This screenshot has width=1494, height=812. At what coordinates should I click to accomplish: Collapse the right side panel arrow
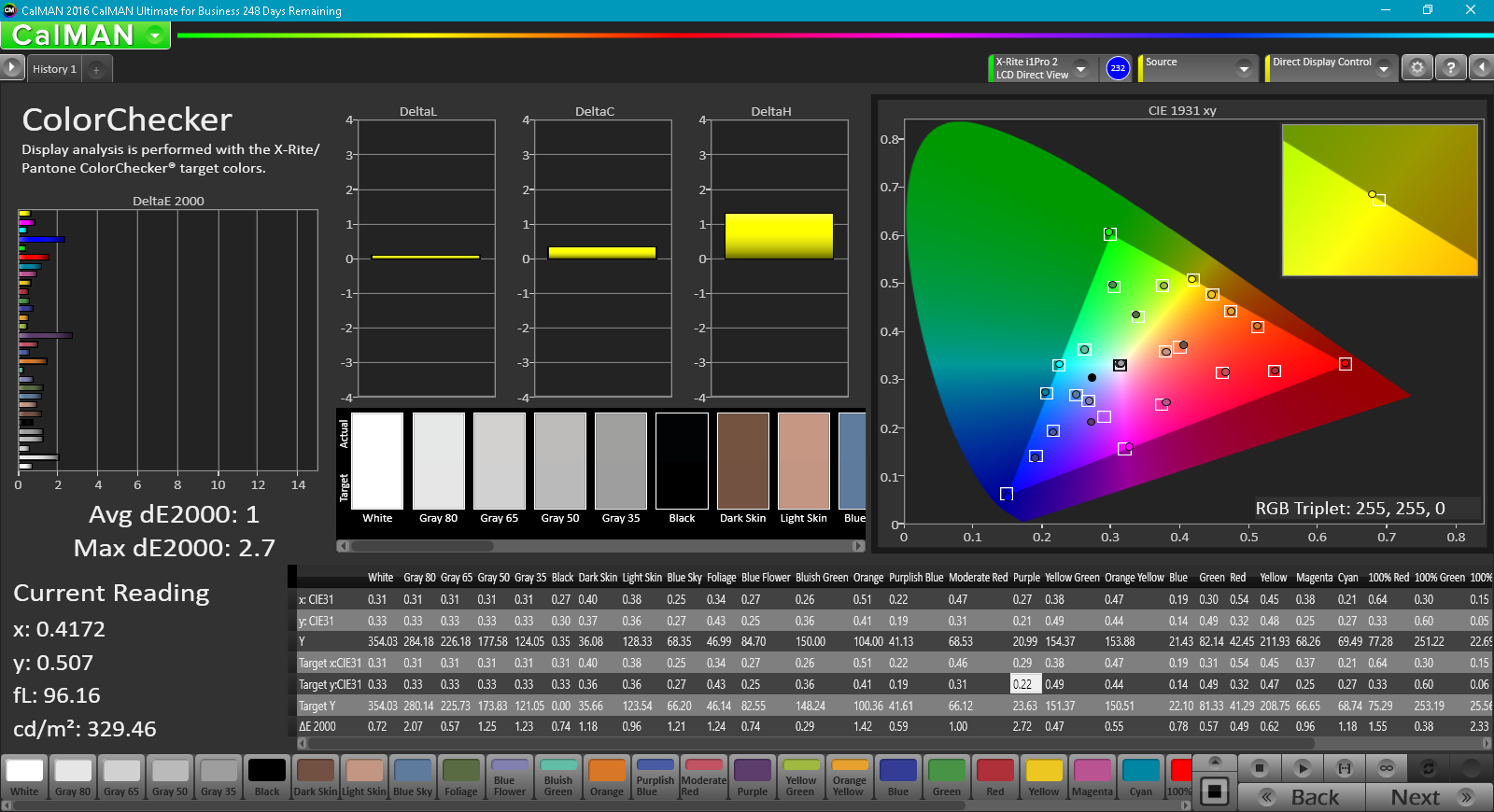1482,68
